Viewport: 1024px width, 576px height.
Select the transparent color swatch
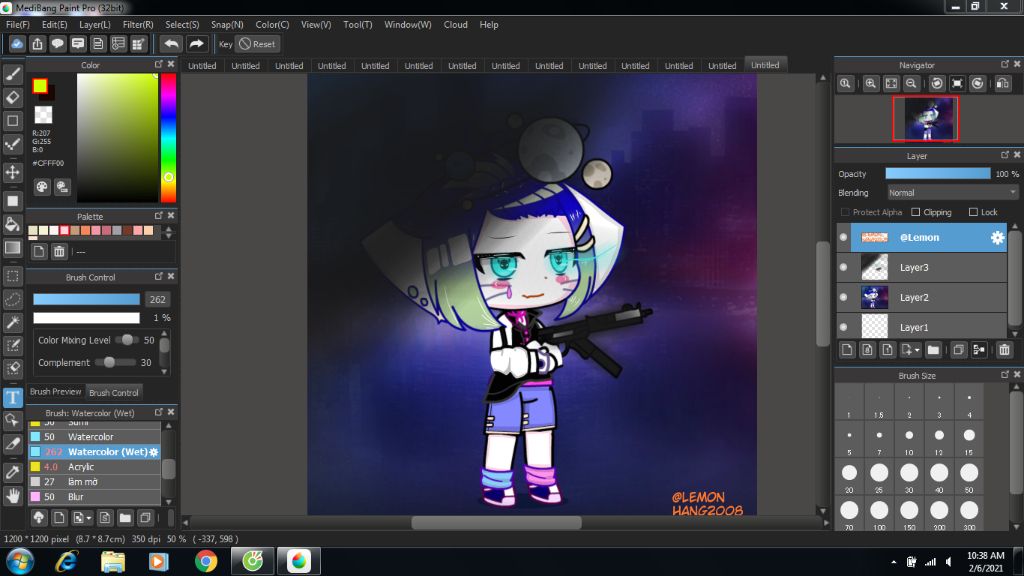click(x=43, y=114)
